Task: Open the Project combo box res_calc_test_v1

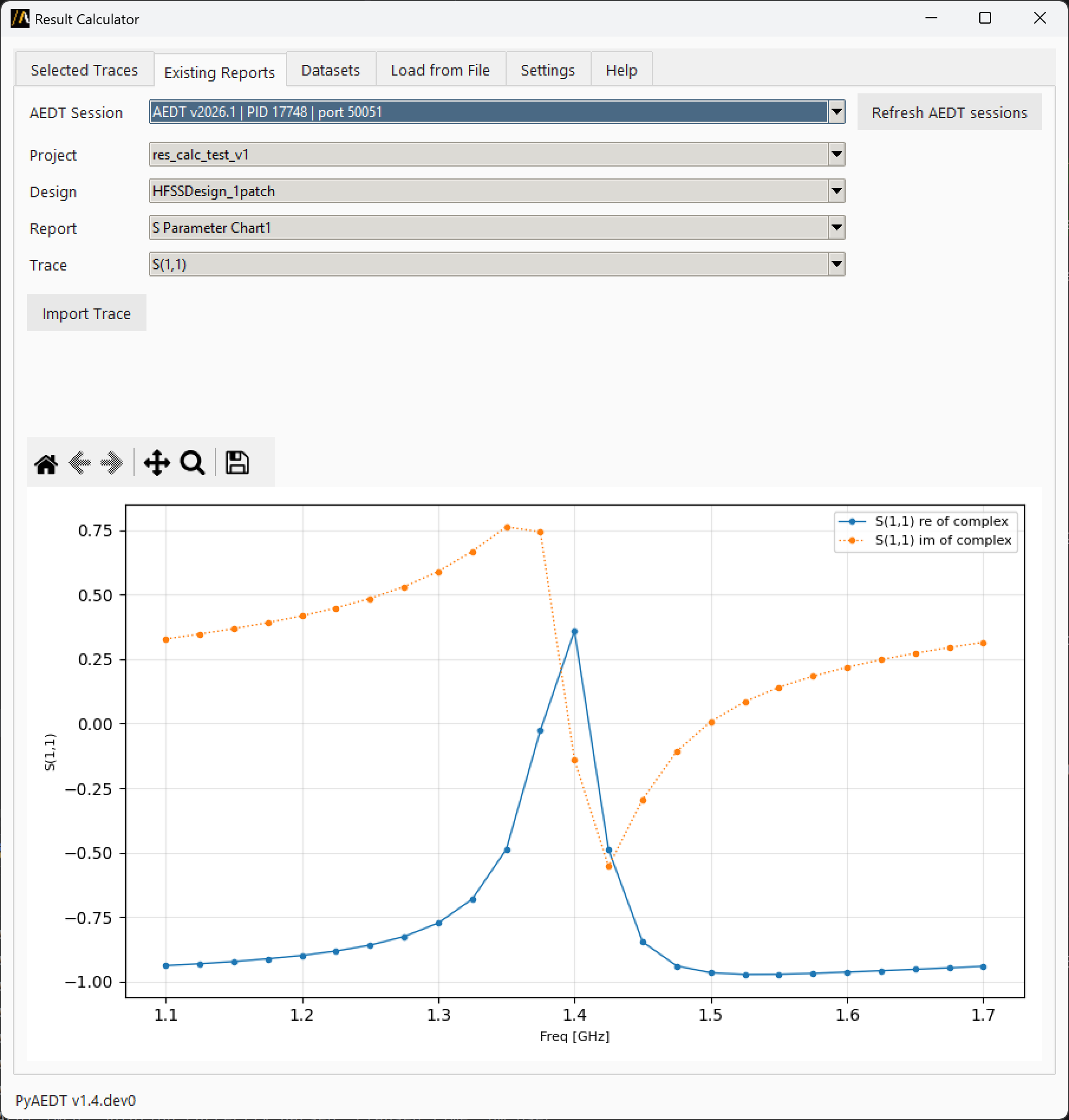Action: tap(497, 154)
